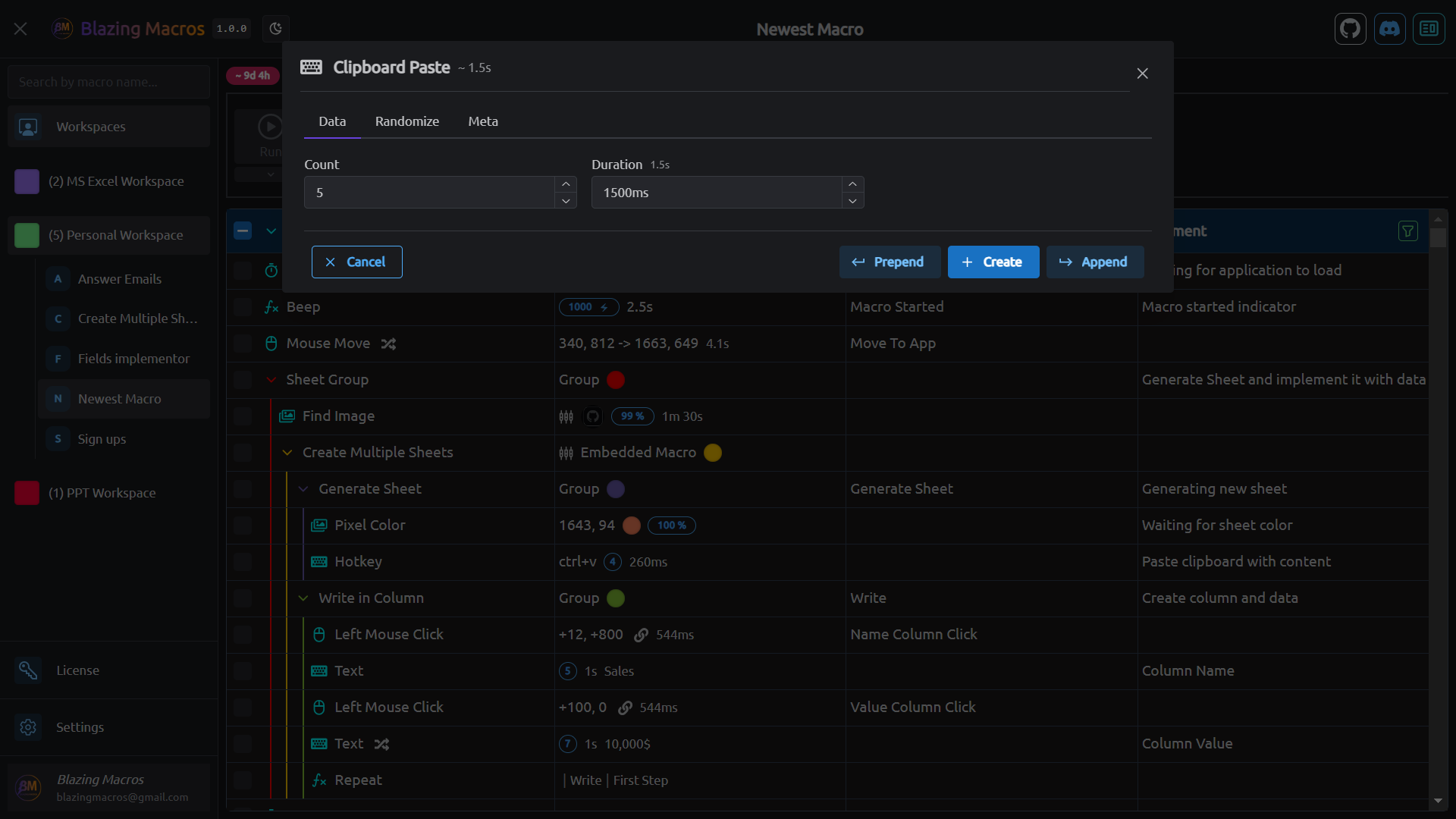Viewport: 1456px width, 819px height.
Task: Click the red Sheet Group color dot
Action: click(x=616, y=380)
